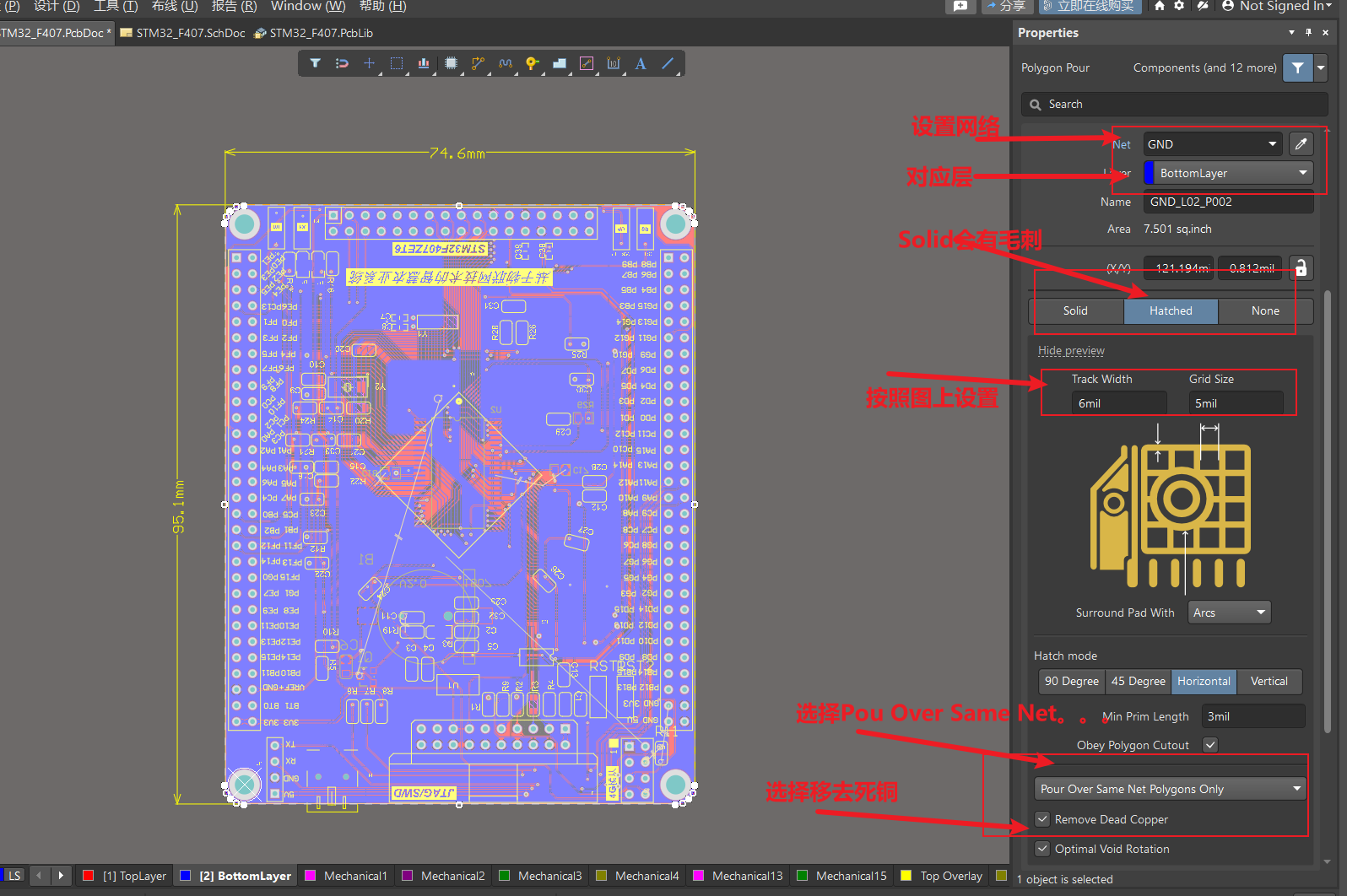Image resolution: width=1347 pixels, height=896 pixels.
Task: Click the previous layer tab arrow
Action: click(x=39, y=876)
